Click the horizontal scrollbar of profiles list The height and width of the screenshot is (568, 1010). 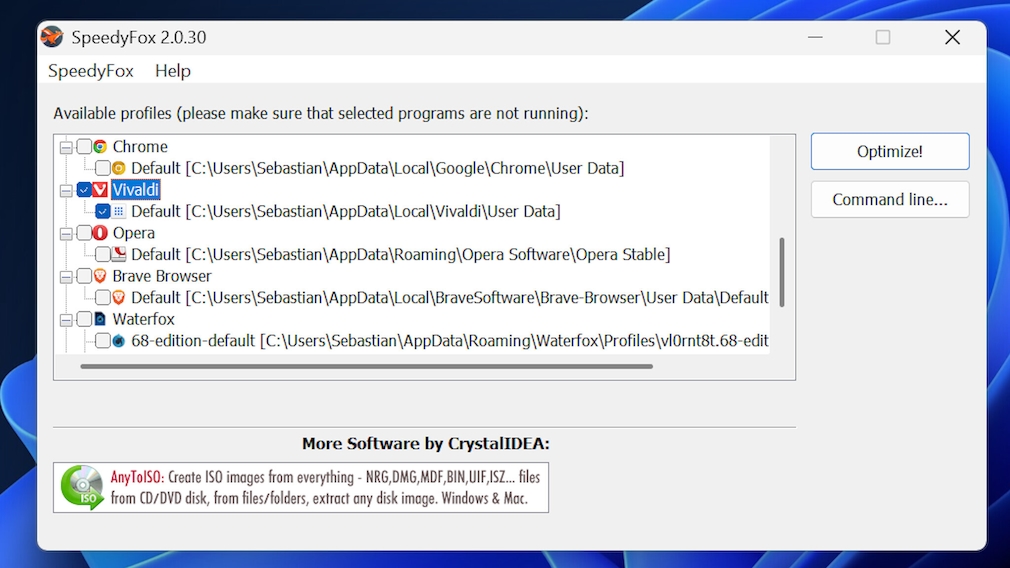tap(366, 366)
